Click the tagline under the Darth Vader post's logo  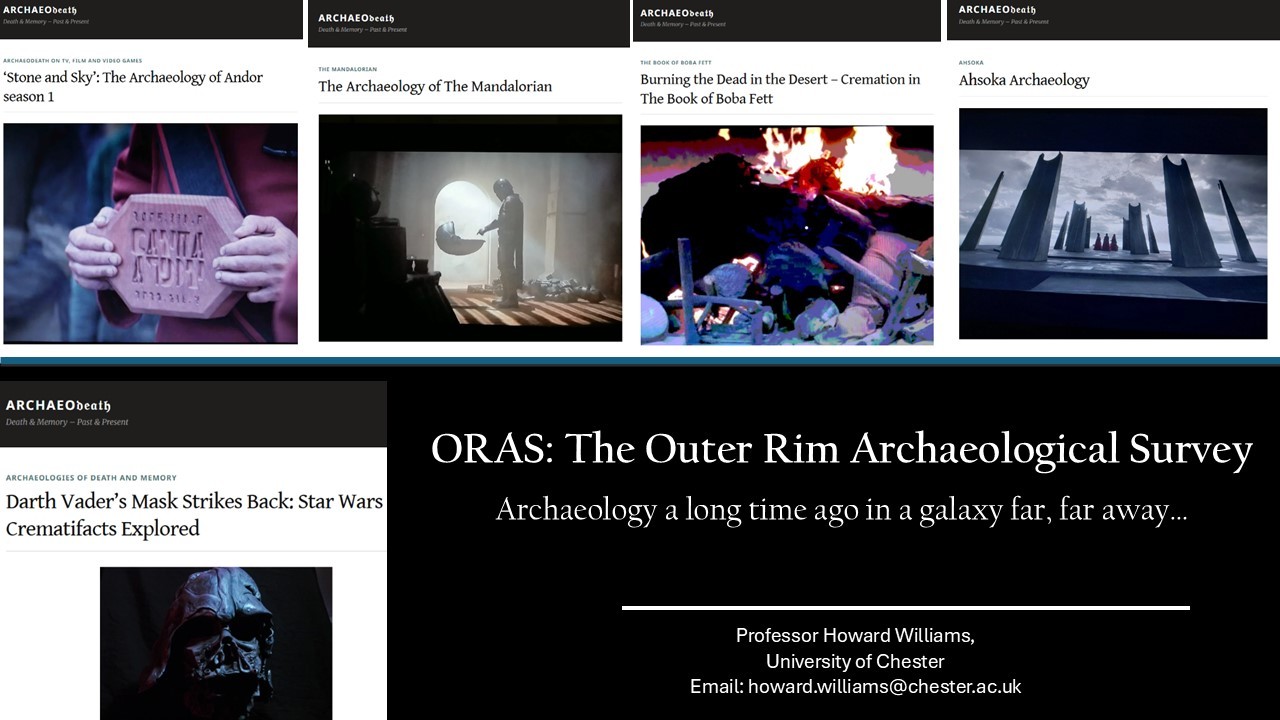[67, 423]
